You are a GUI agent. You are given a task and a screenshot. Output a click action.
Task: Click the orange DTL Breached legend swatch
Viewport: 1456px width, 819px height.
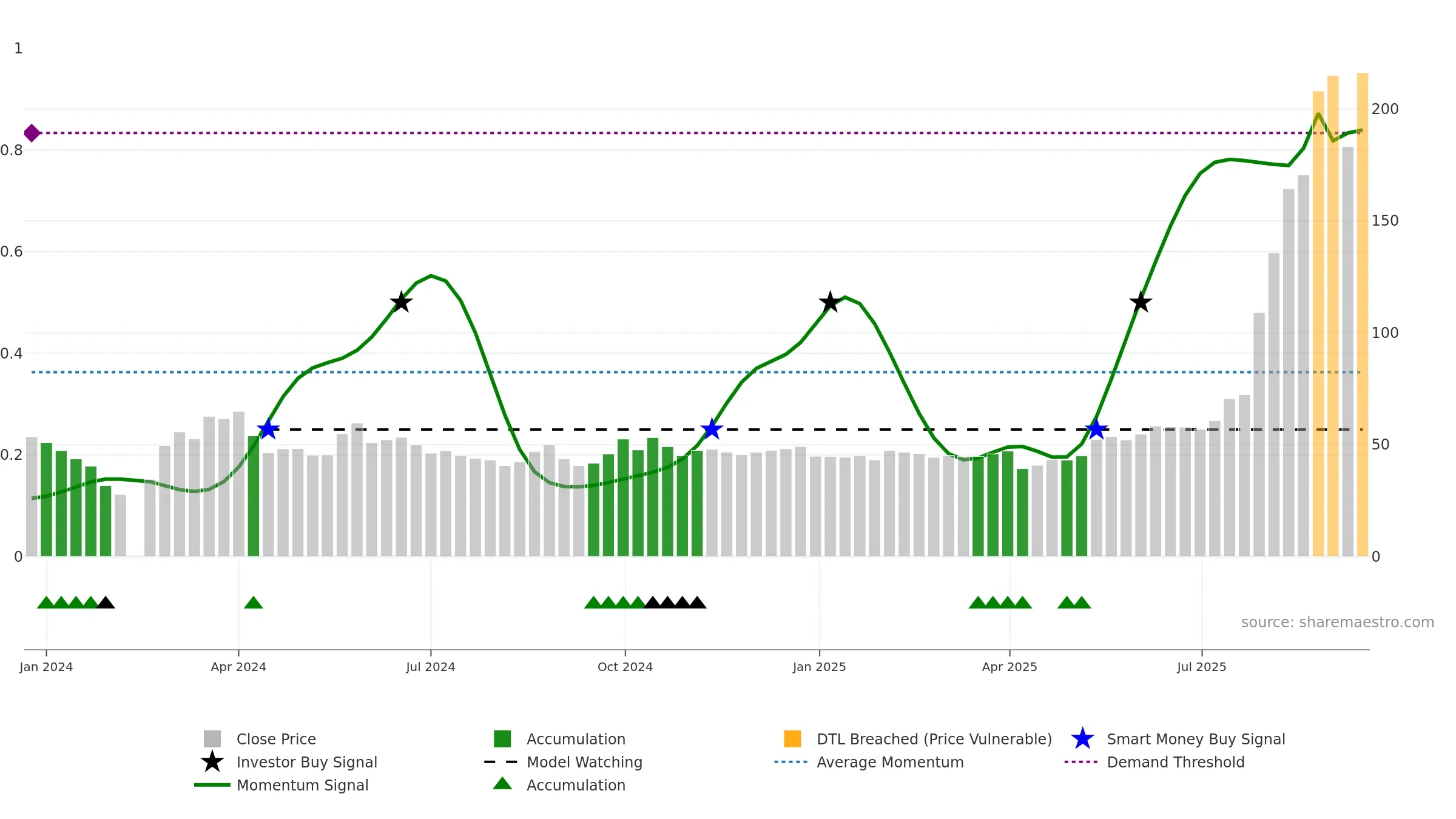pos(792,739)
